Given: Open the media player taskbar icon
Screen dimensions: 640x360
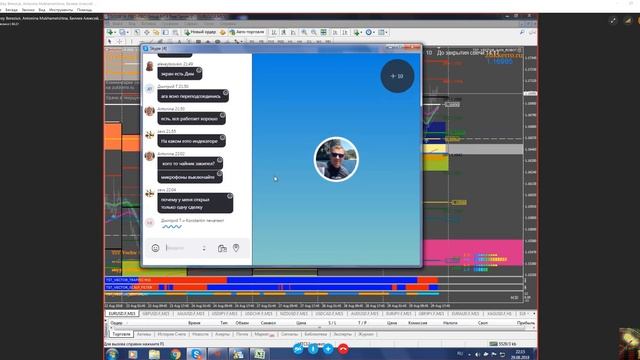Looking at the screenshot, I should pos(133,354).
